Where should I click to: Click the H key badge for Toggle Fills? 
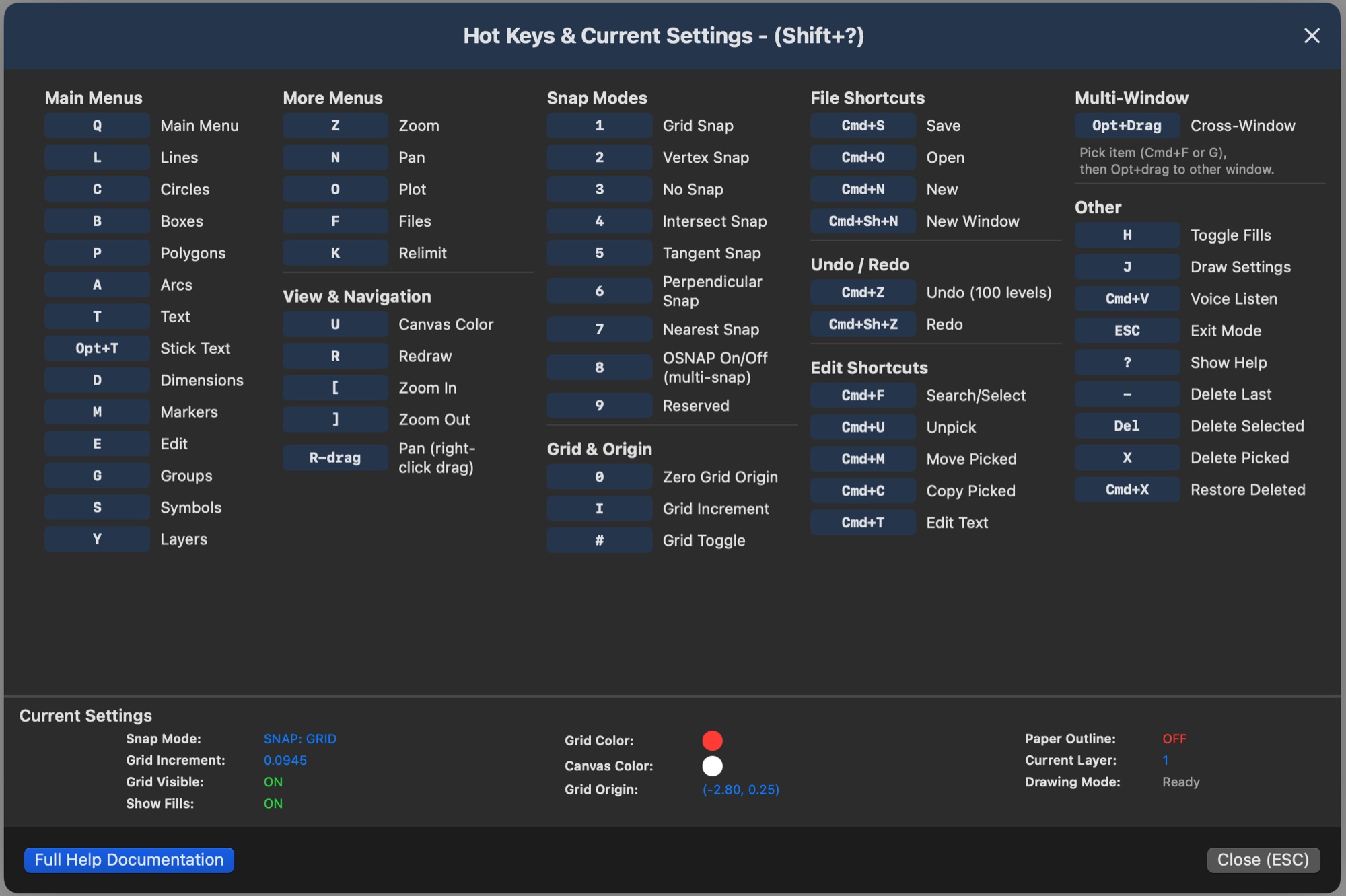click(1127, 235)
